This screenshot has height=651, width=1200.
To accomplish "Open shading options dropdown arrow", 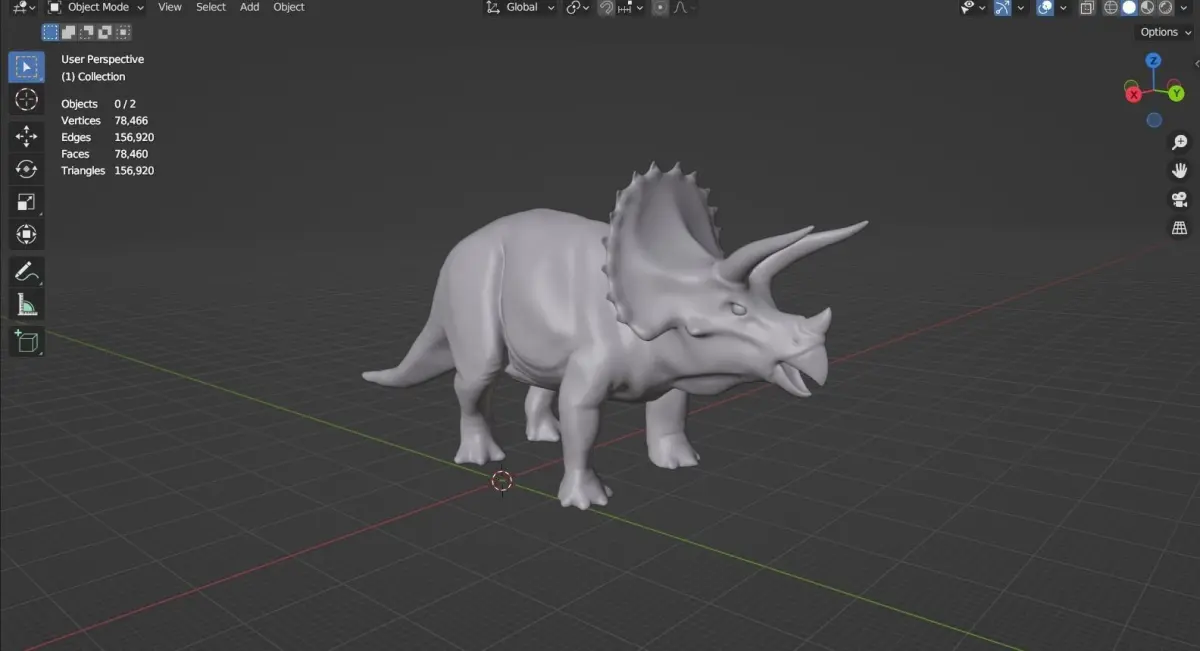I will [1184, 7].
